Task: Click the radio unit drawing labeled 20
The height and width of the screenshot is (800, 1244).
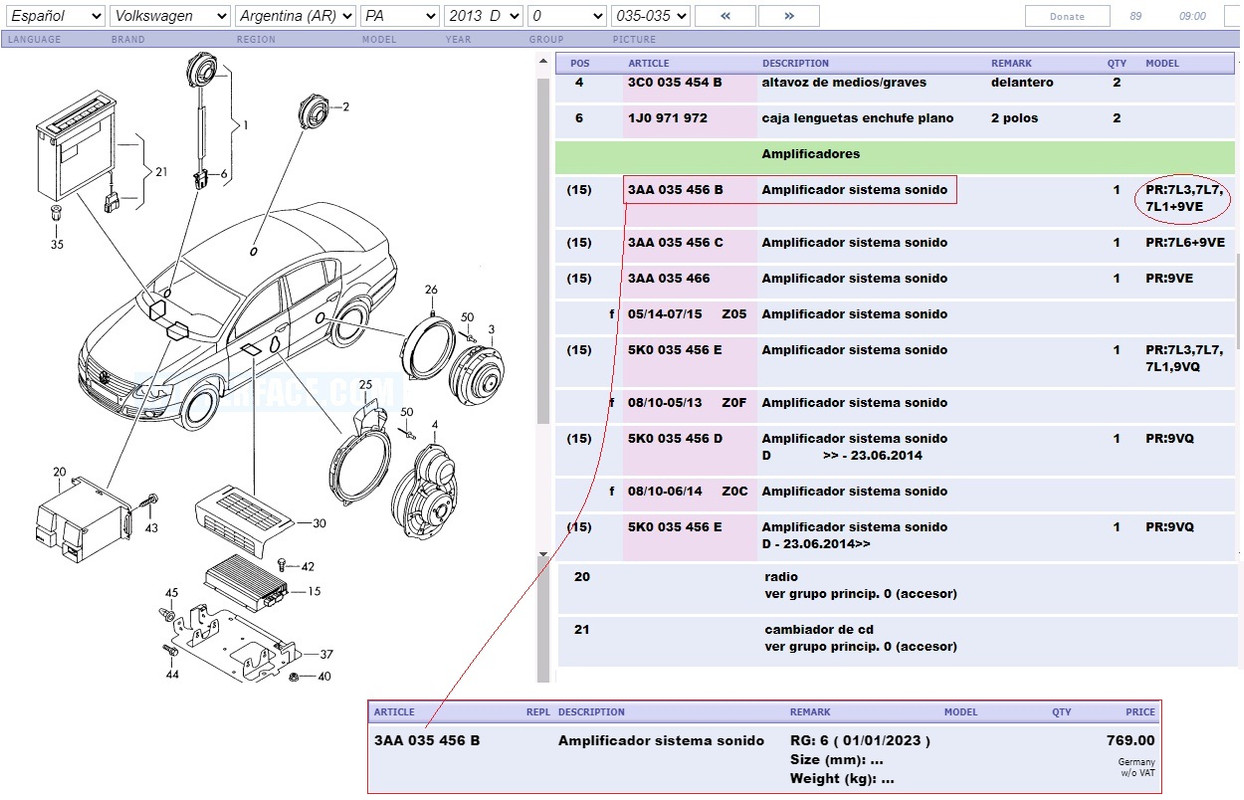Action: 82,517
